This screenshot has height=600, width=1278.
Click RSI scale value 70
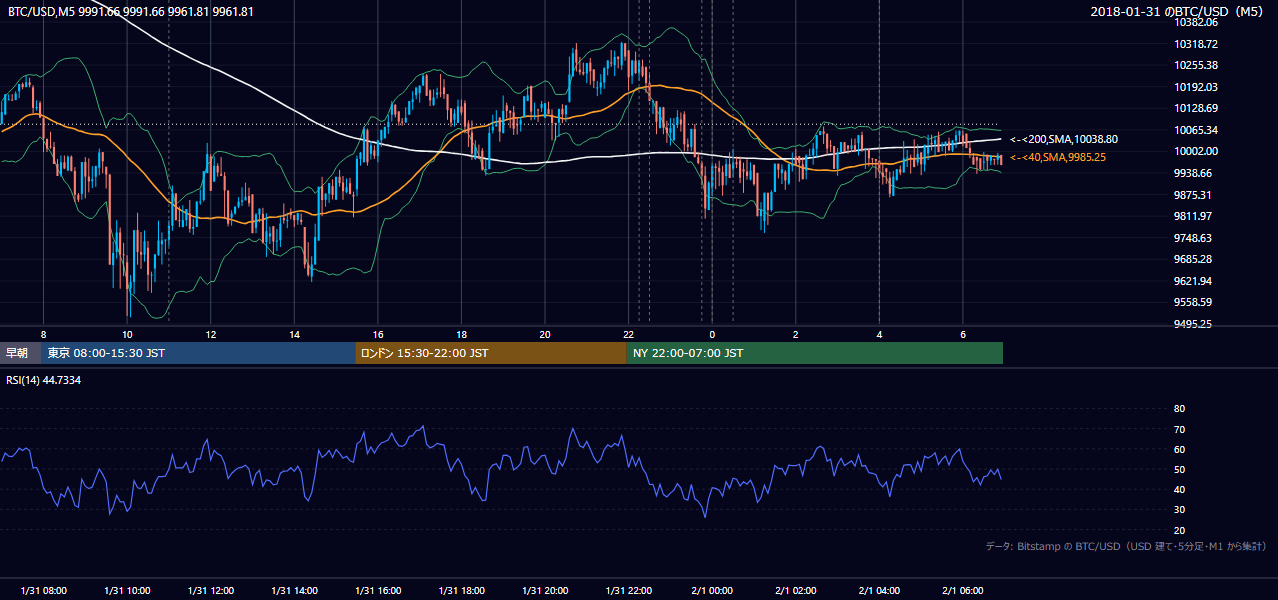click(1179, 429)
